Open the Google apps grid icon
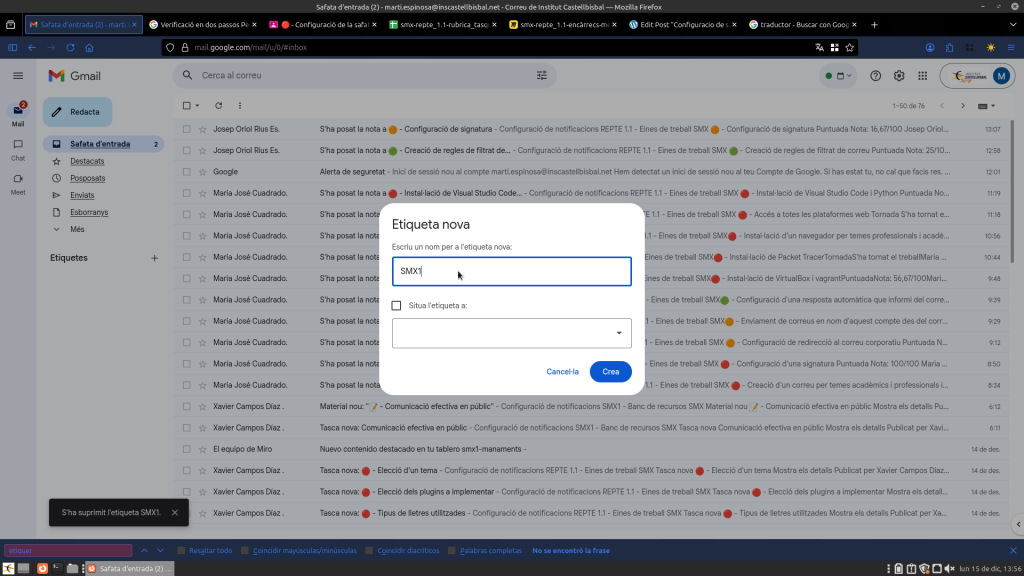 coord(922,76)
